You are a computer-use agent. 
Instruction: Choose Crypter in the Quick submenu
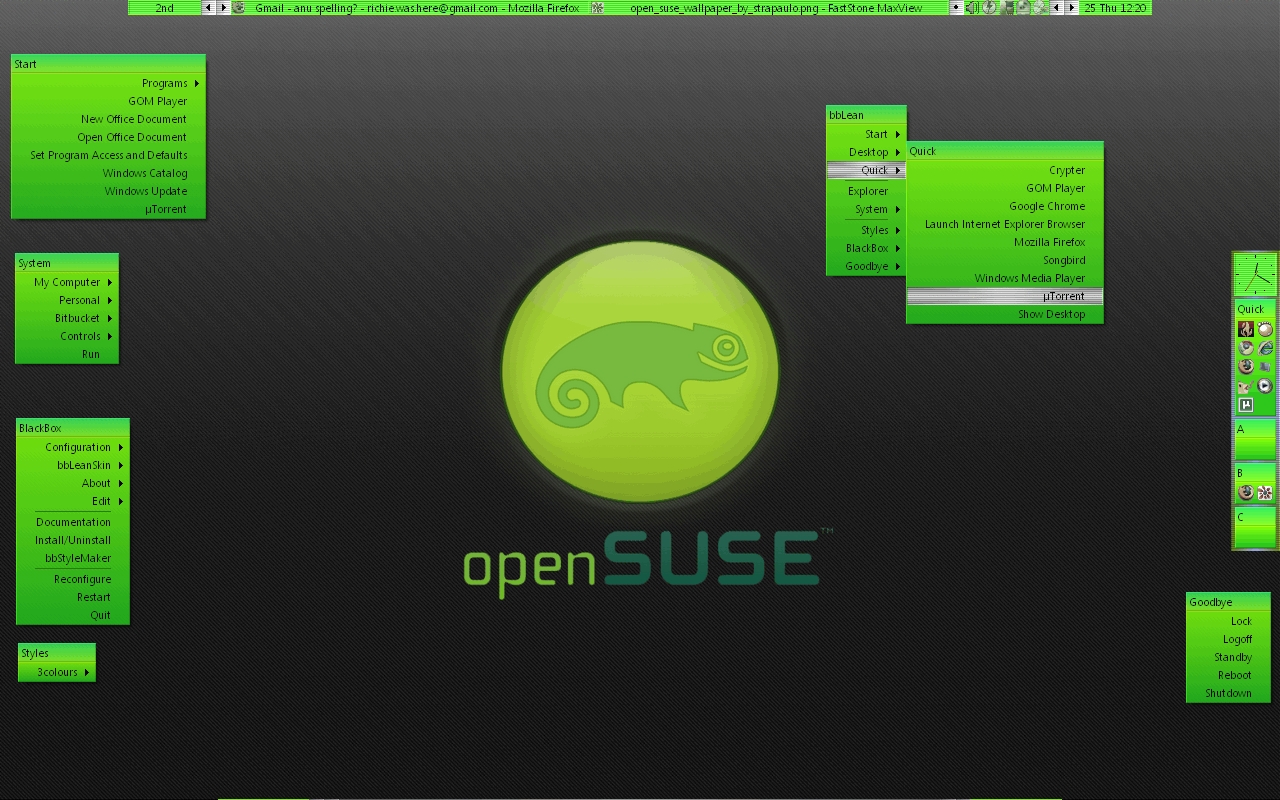click(1005, 170)
